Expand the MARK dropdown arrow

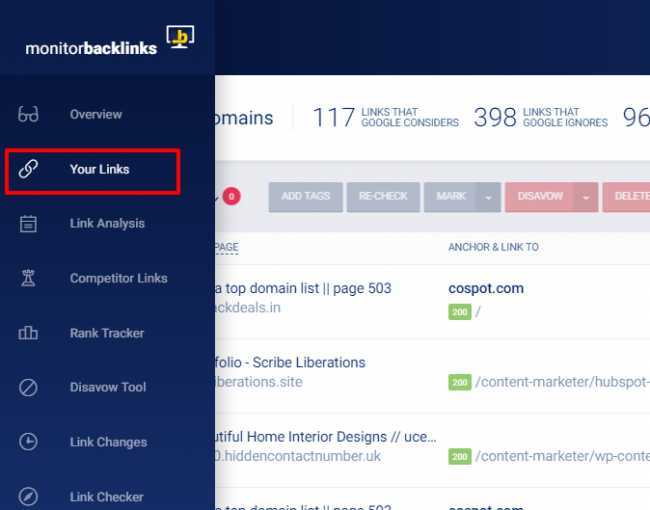tap(489, 197)
